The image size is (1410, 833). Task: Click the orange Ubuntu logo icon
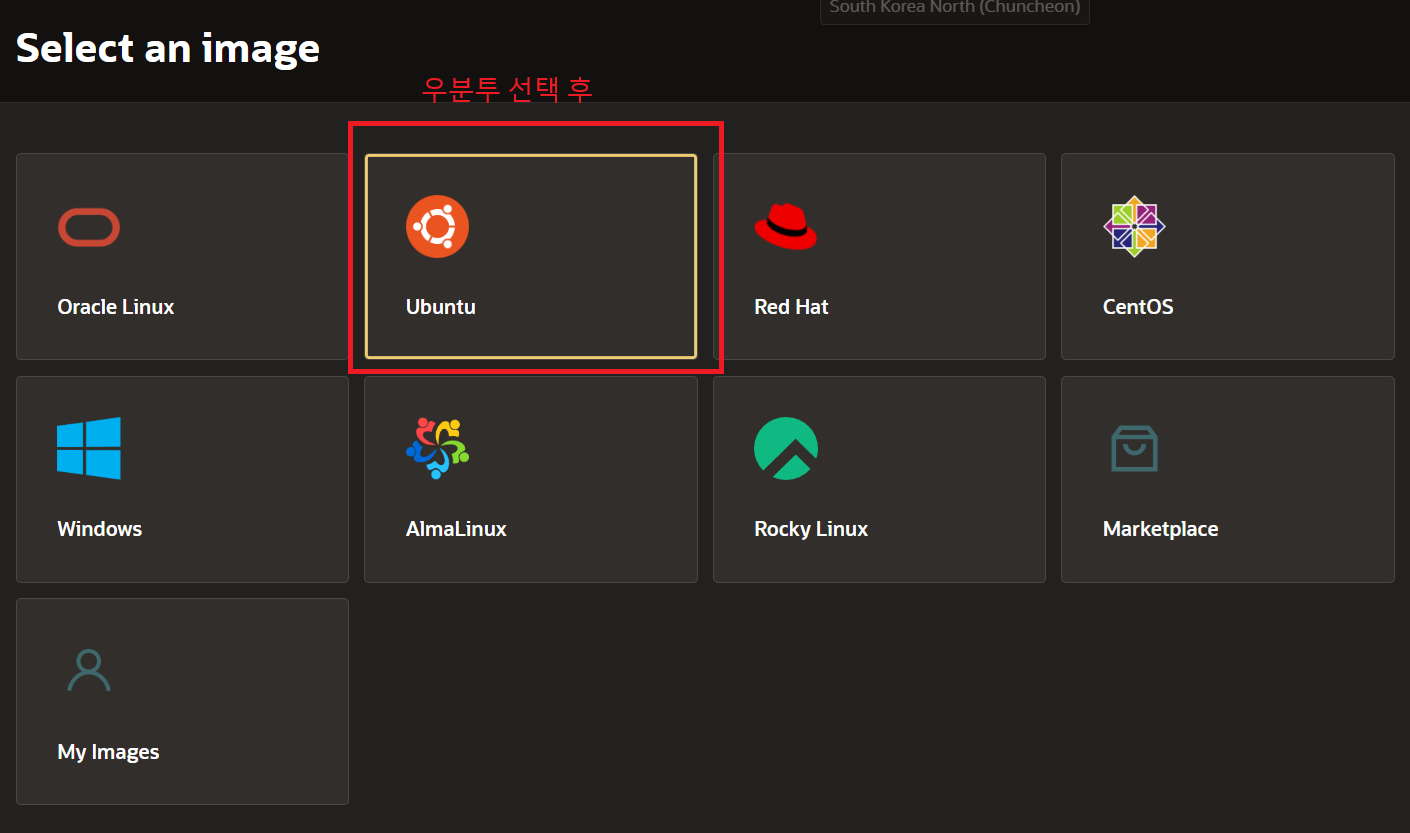[x=437, y=227]
